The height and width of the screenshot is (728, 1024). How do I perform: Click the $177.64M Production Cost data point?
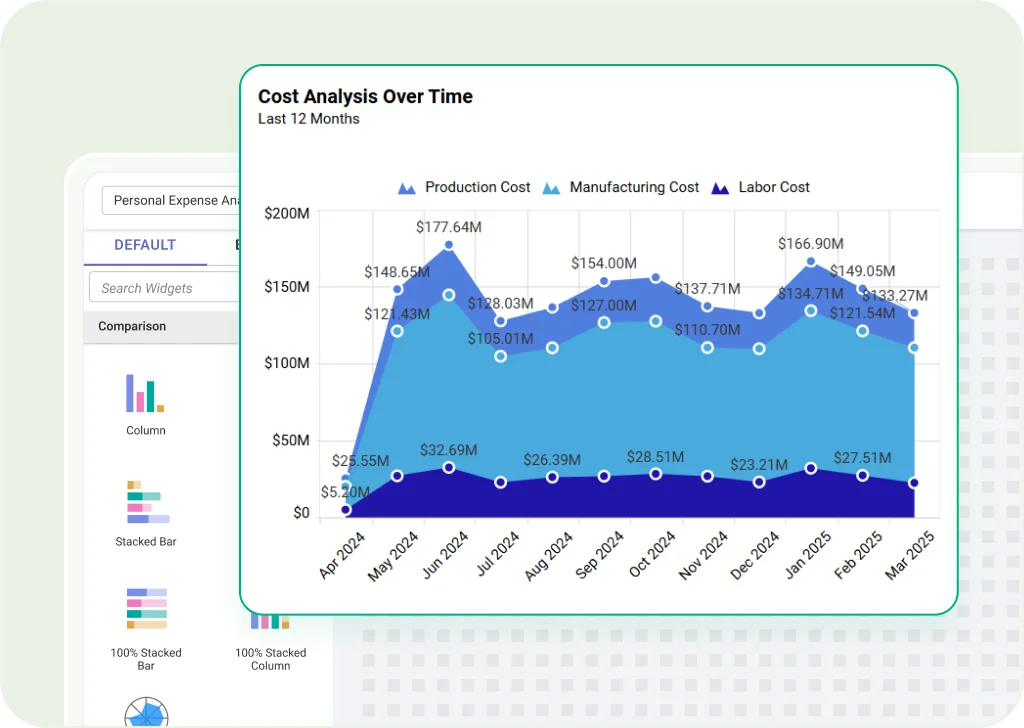449,245
